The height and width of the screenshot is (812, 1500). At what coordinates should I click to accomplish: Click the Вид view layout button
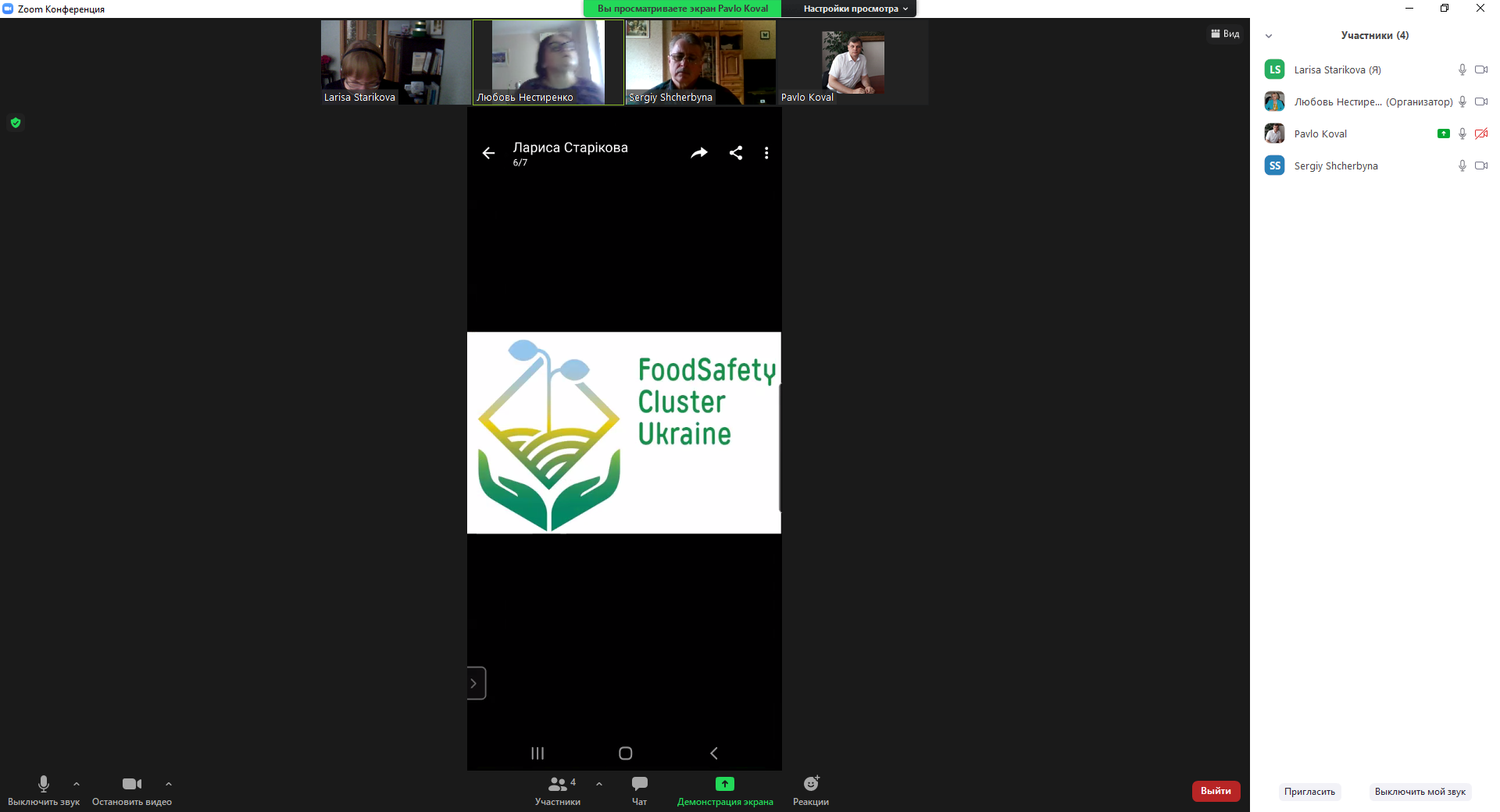point(1225,34)
